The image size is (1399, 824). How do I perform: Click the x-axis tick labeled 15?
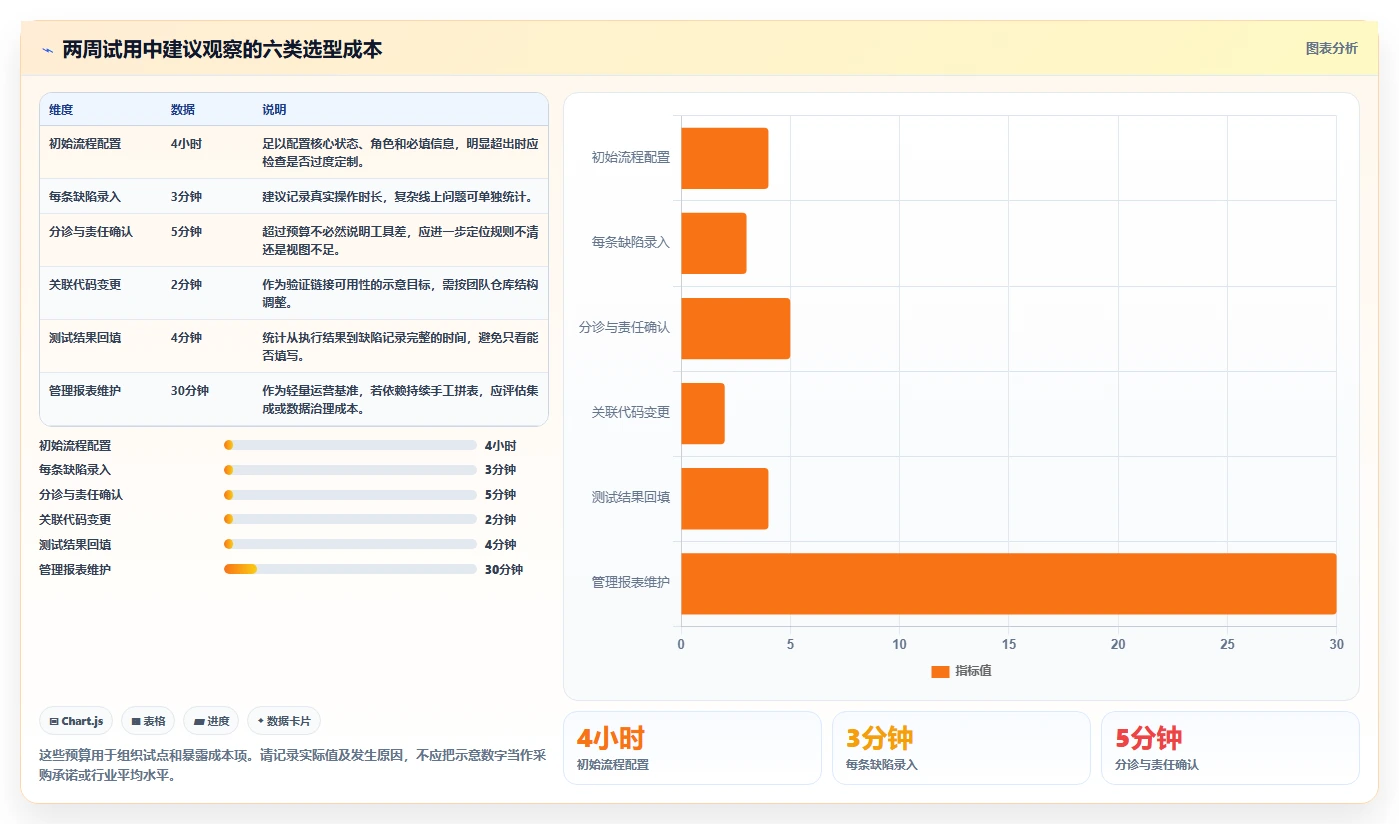coord(1009,645)
